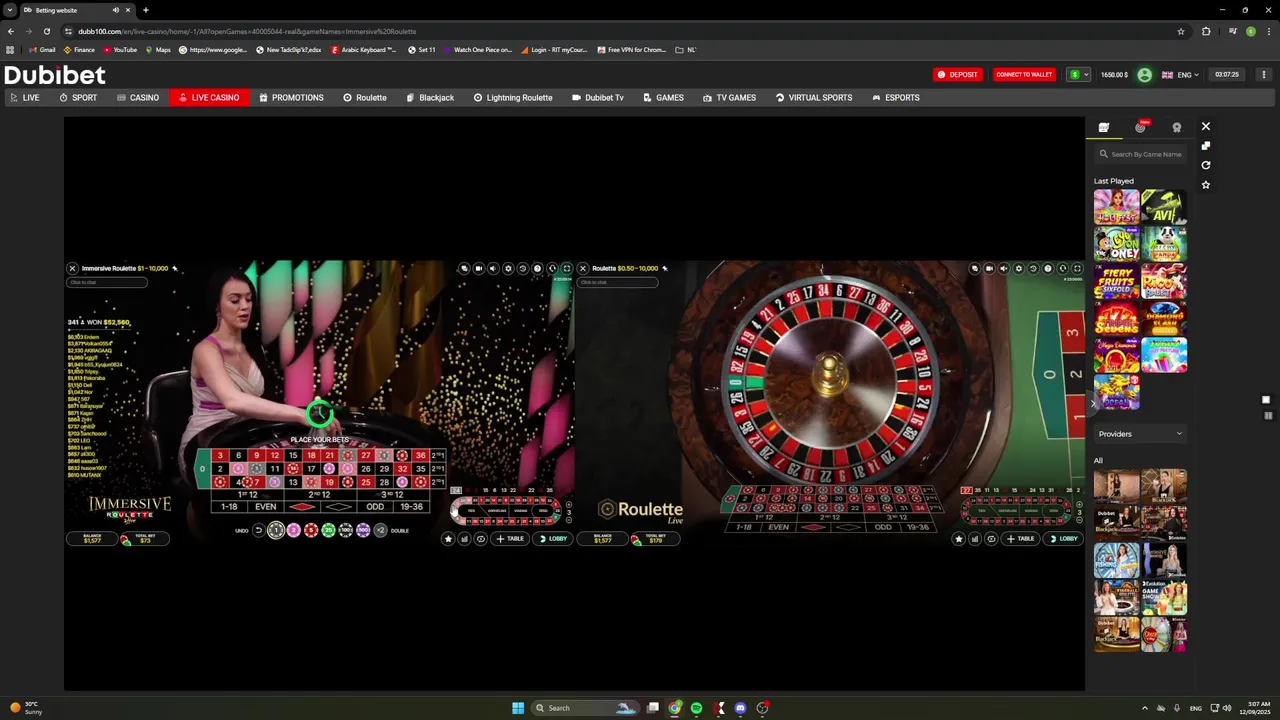Viewport: 1280px width, 720px height.
Task: Click + TABLE in the Roulette Live window
Action: pyautogui.click(x=1021, y=539)
